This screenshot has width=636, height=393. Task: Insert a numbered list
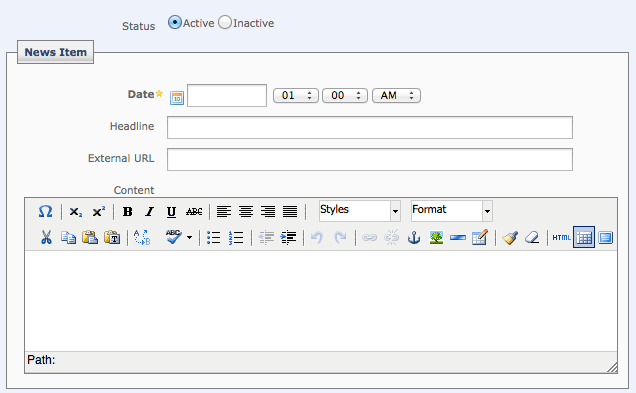[x=236, y=237]
